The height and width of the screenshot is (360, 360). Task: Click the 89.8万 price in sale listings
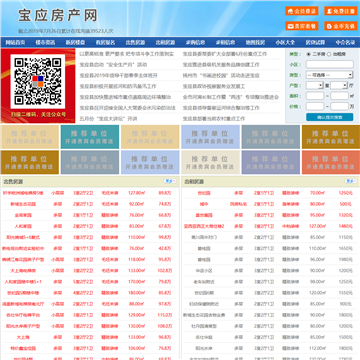pyautogui.click(x=165, y=193)
